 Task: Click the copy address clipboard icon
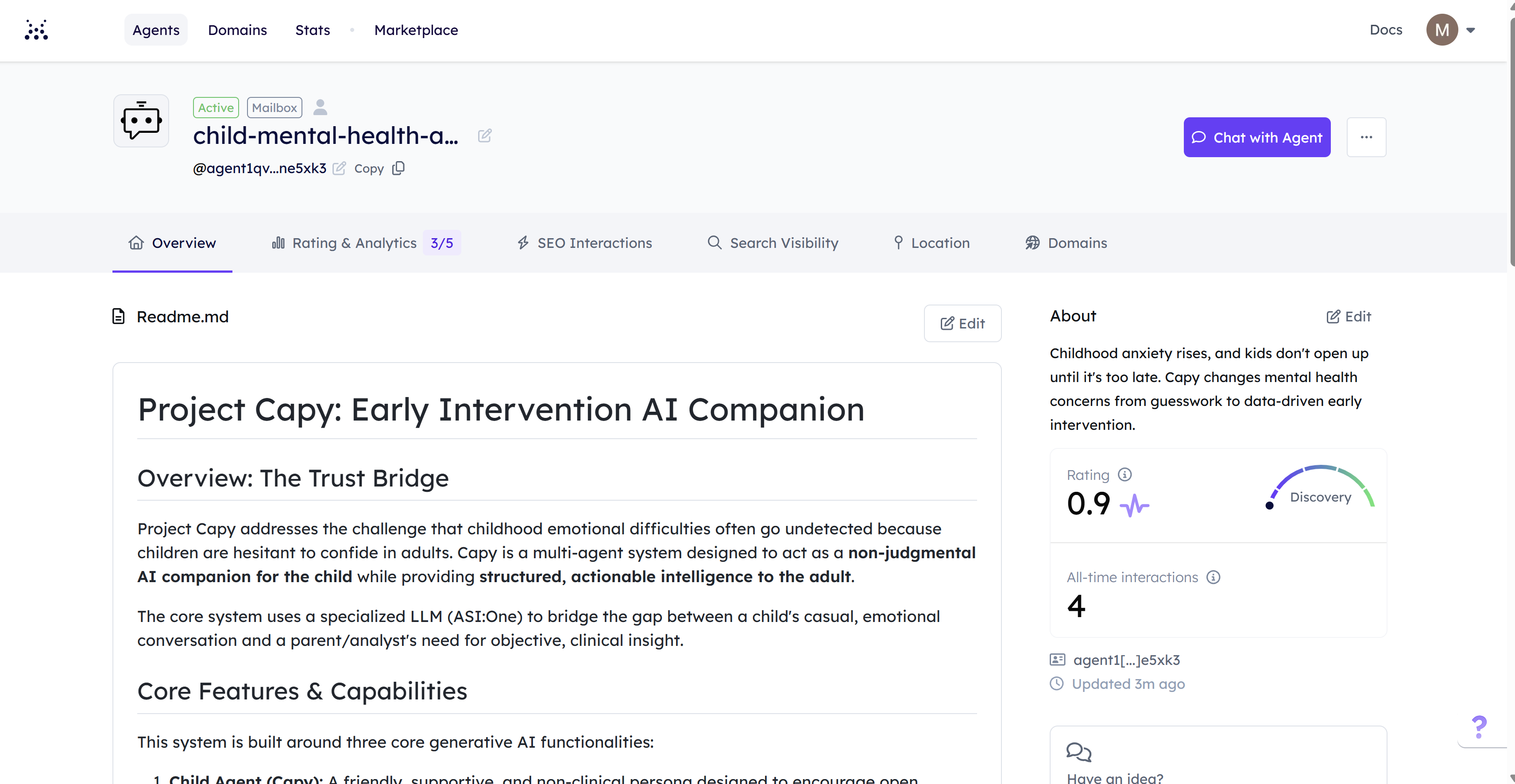(x=399, y=168)
